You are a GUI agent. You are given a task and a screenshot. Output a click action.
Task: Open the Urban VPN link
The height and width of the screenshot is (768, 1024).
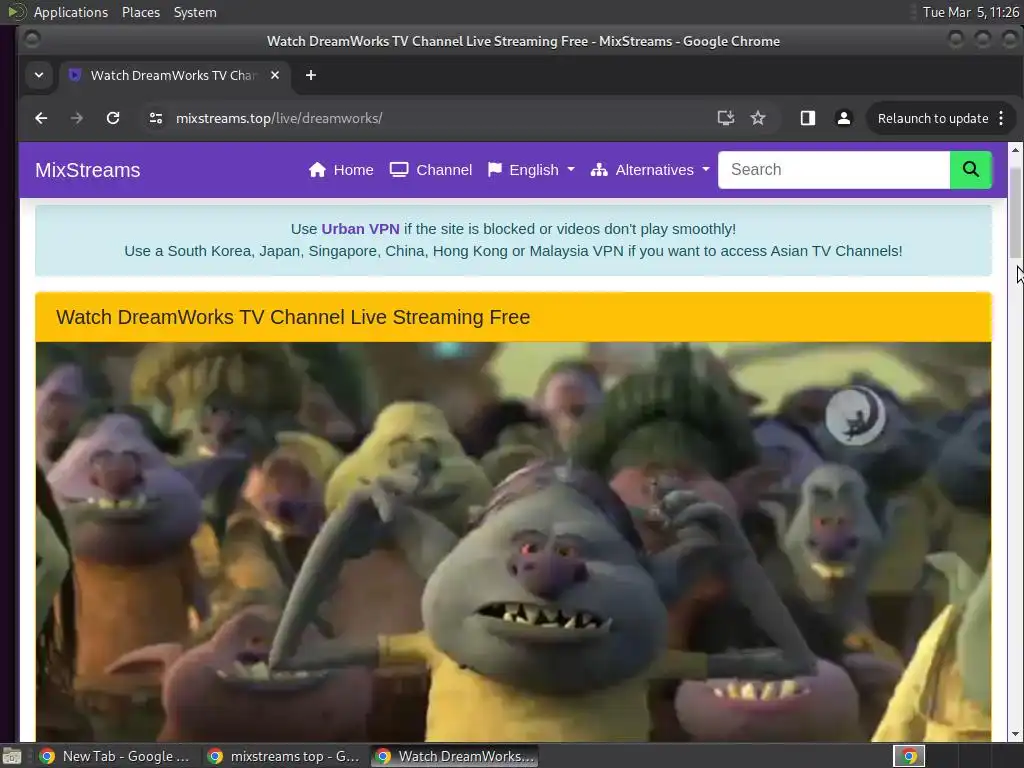pyautogui.click(x=360, y=229)
